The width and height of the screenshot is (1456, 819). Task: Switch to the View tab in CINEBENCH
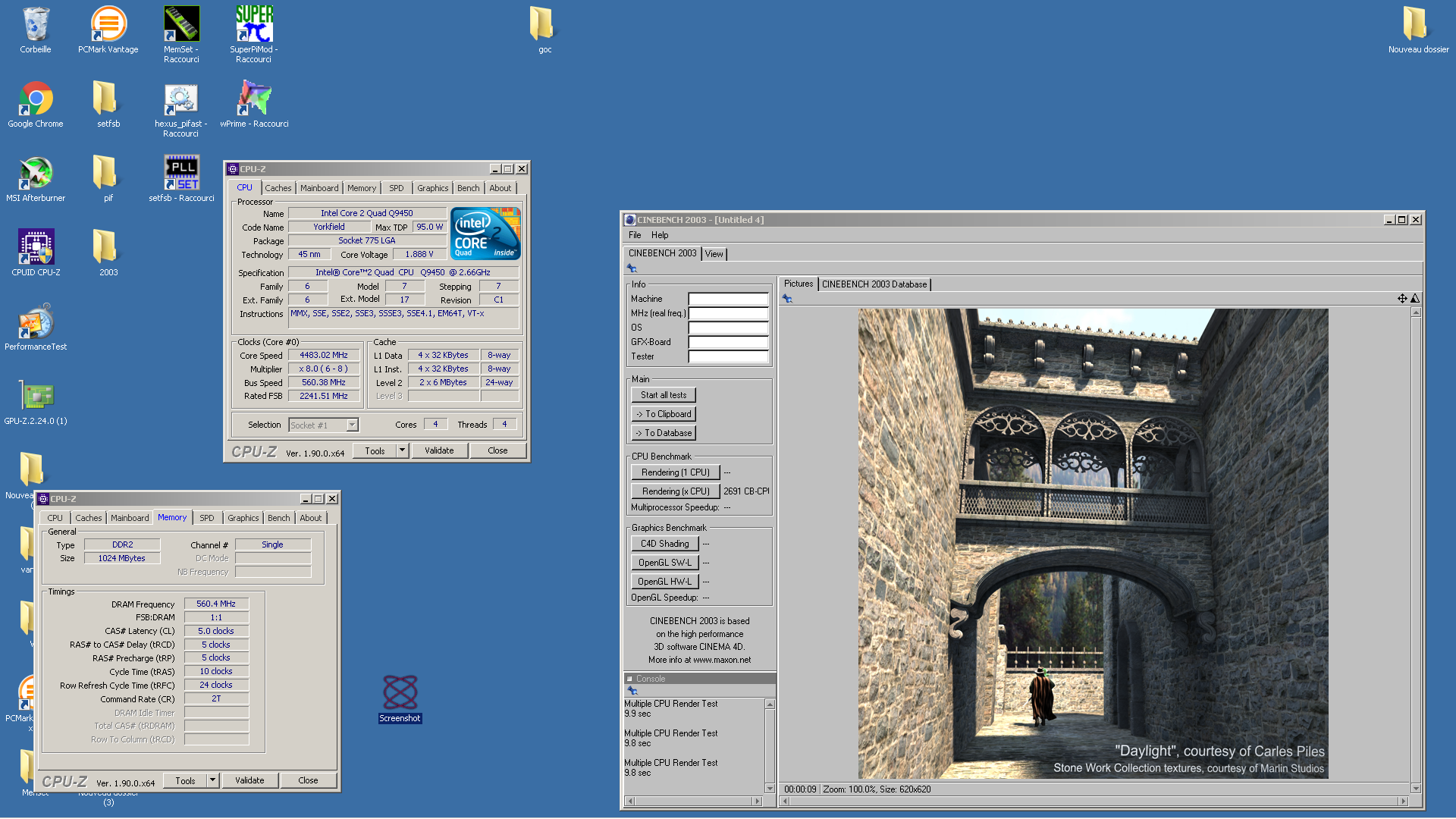coord(714,254)
